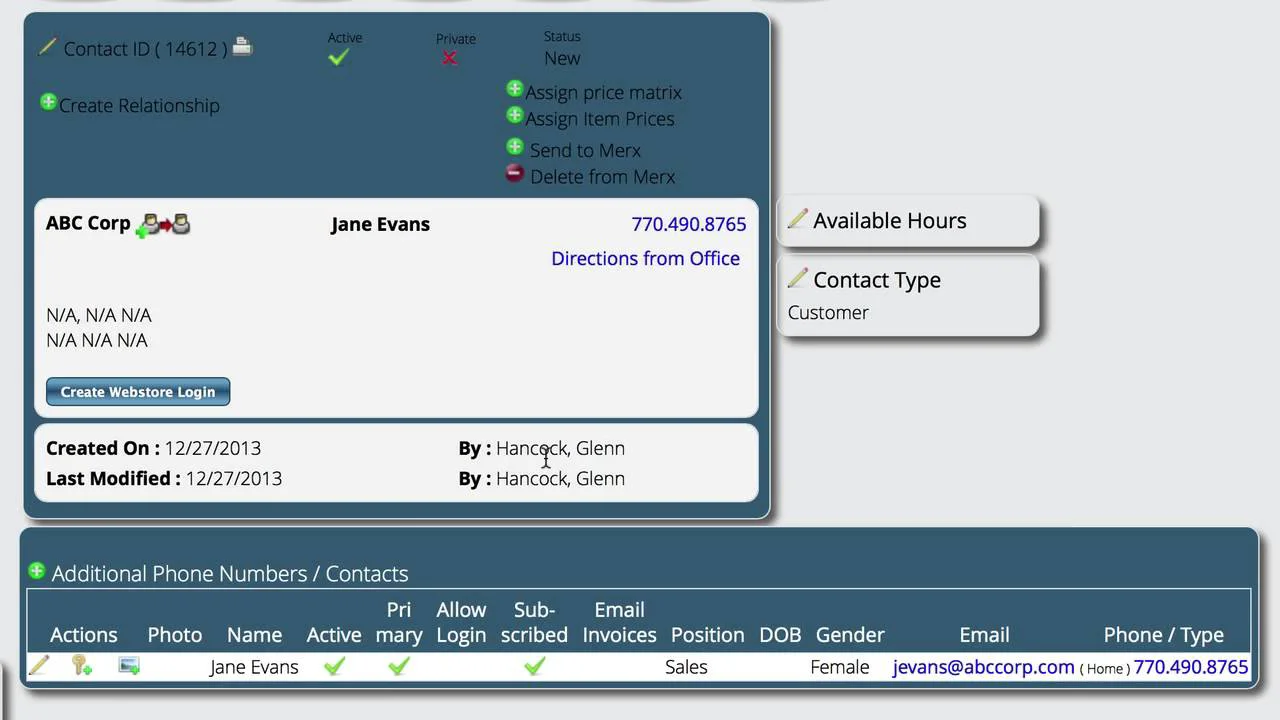
Task: Click the red minus Delete from Merx icon
Action: coord(515,174)
